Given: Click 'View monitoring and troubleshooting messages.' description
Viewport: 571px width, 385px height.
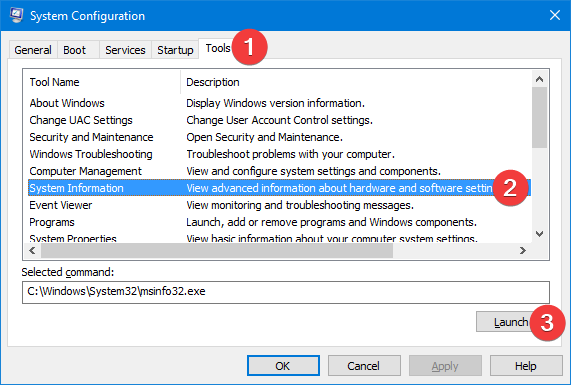Looking at the screenshot, I should point(300,205).
